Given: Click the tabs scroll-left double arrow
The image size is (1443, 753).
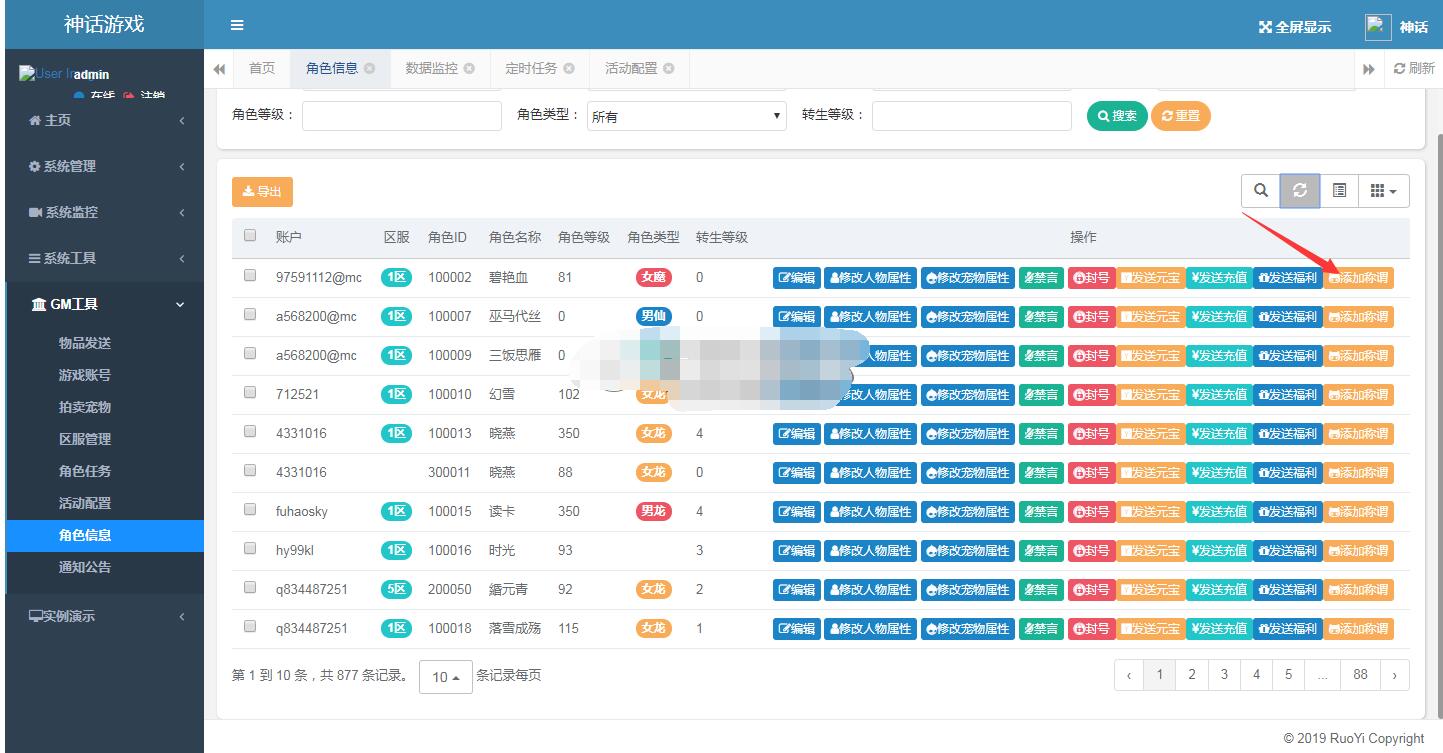Looking at the screenshot, I should coord(219,68).
